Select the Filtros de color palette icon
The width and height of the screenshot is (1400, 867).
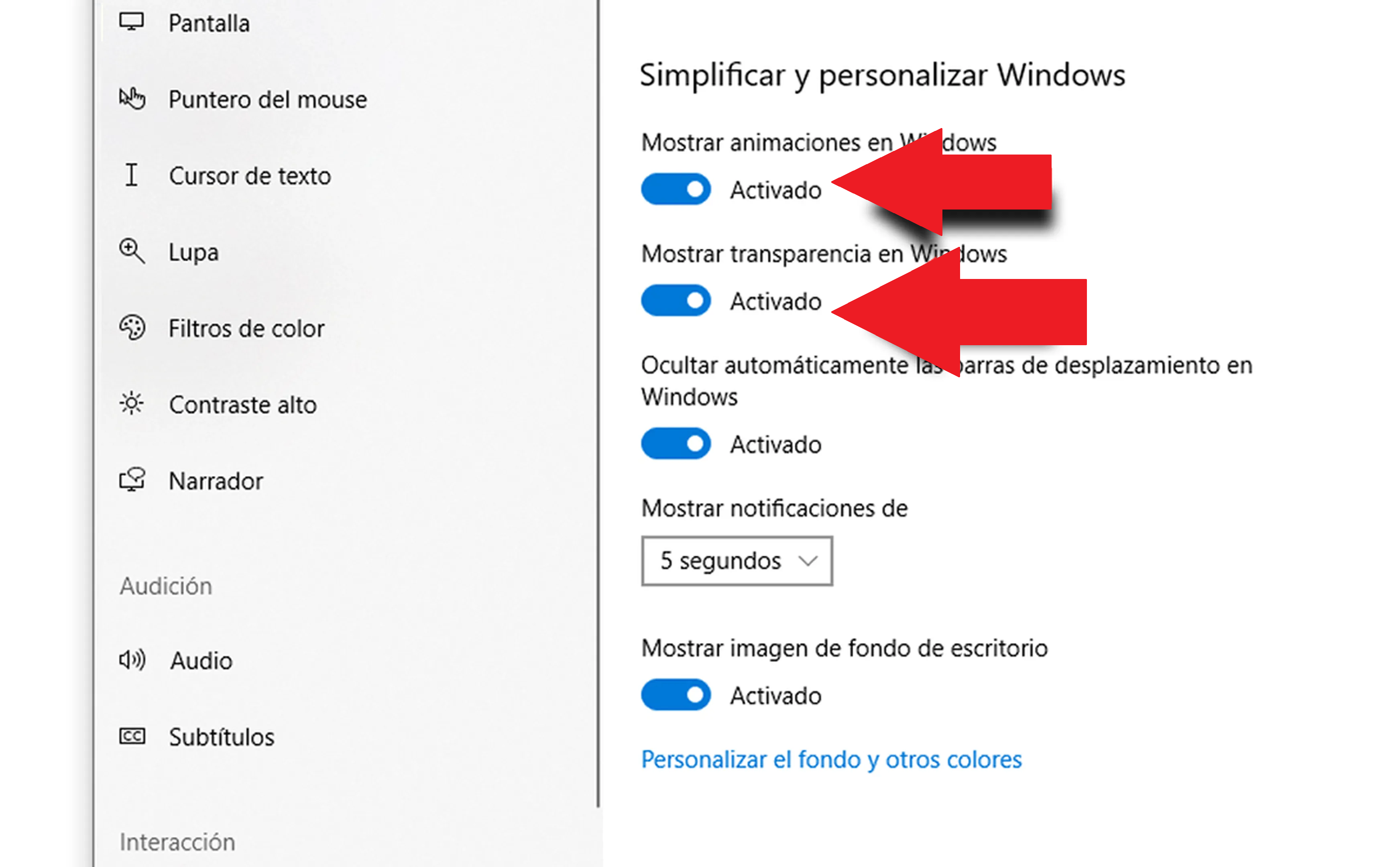pyautogui.click(x=132, y=328)
